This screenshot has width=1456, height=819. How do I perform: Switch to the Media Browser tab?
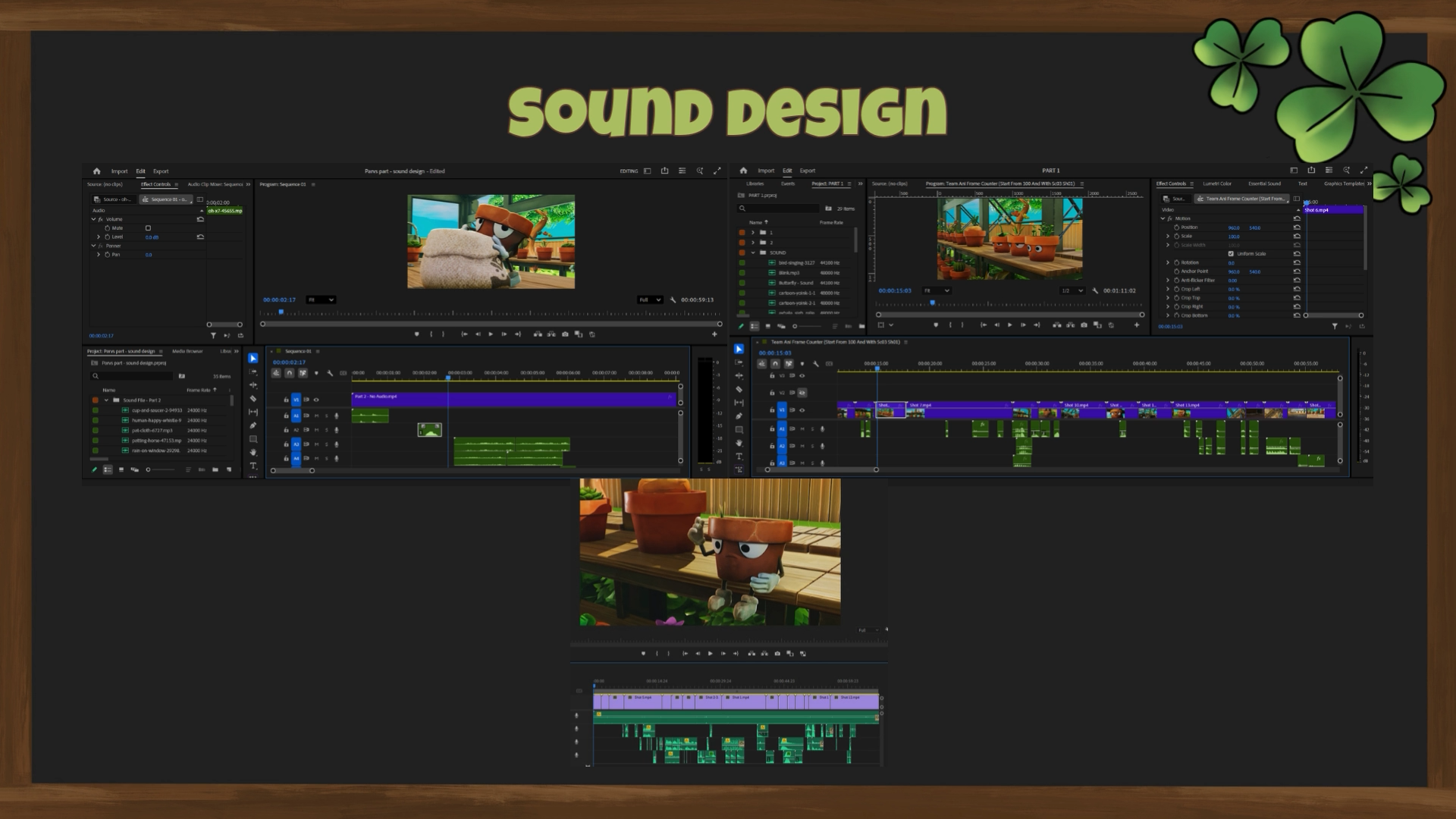pyautogui.click(x=187, y=351)
